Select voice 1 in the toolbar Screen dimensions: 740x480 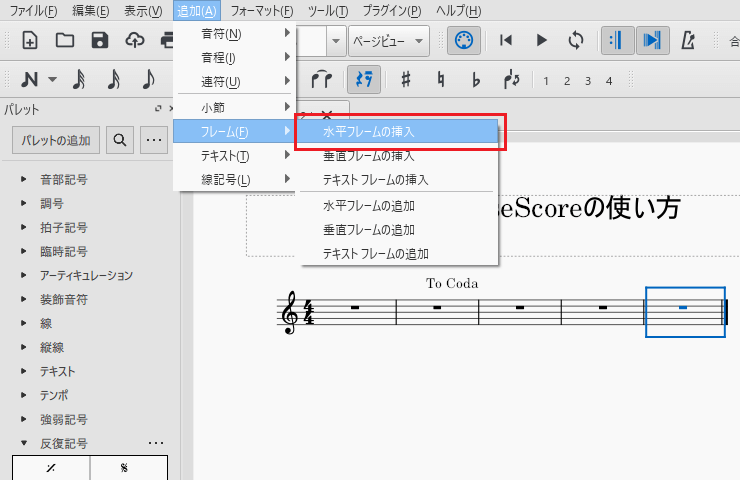tap(545, 80)
